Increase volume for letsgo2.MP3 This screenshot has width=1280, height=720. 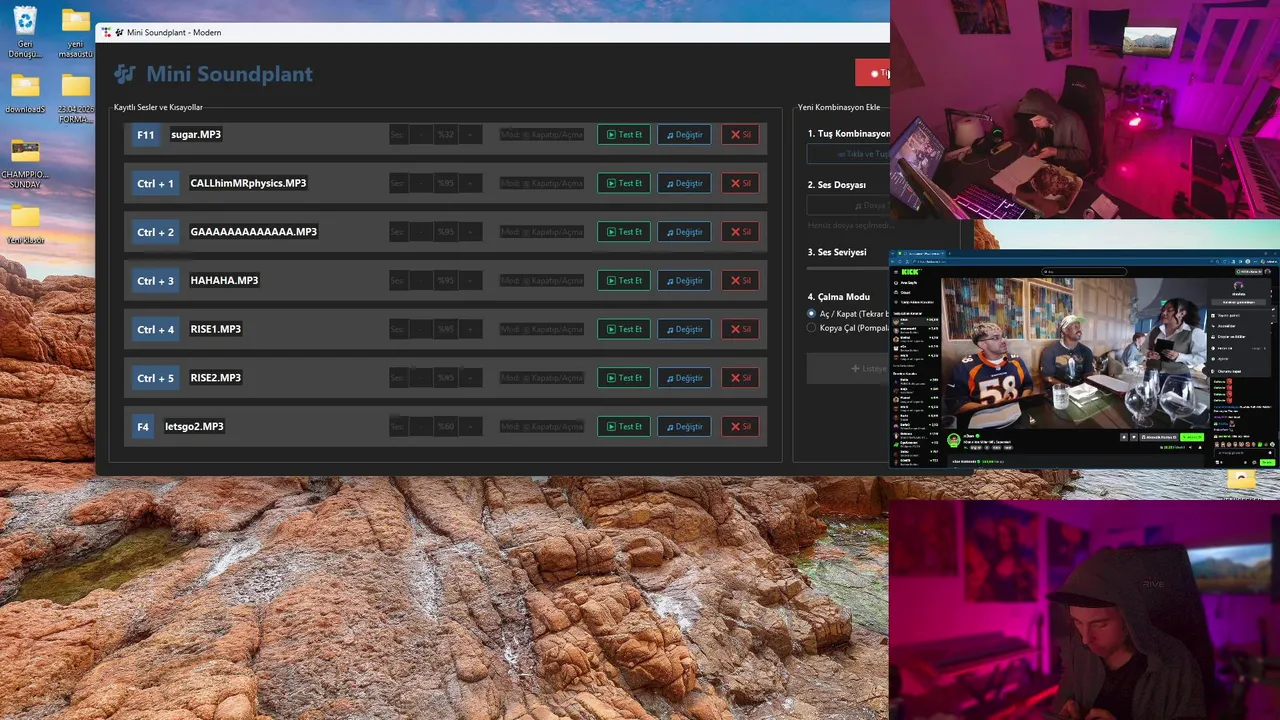470,426
